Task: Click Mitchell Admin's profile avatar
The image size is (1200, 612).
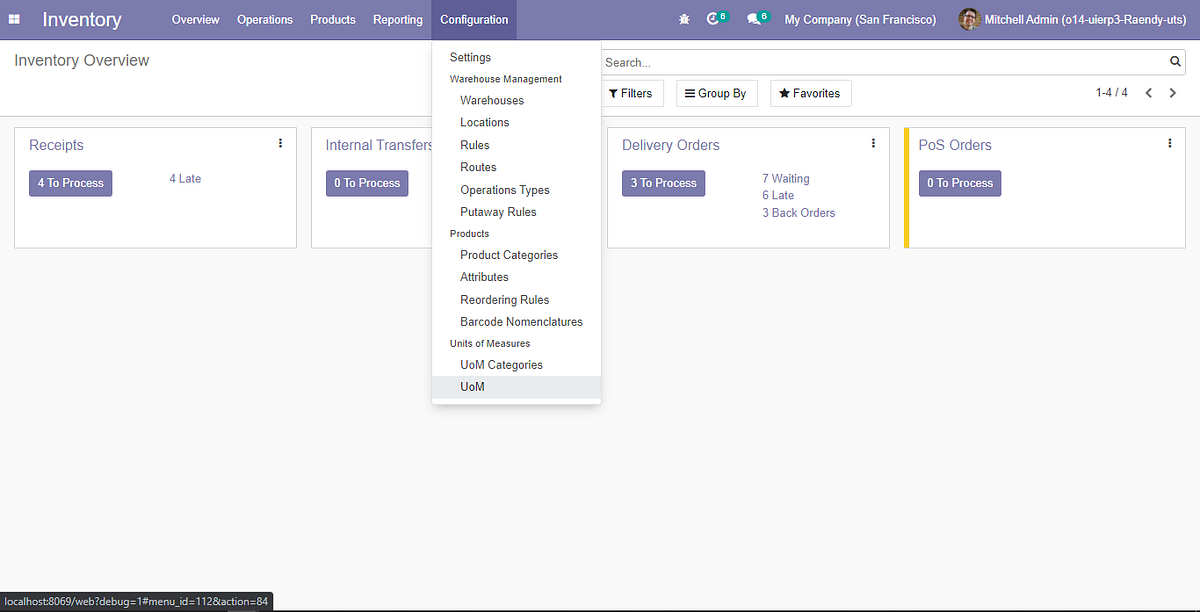Action: pyautogui.click(x=968, y=19)
